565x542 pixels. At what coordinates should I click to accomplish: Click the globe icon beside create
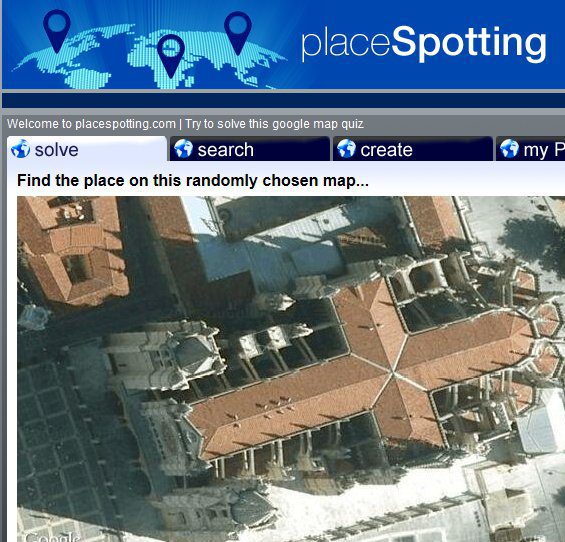346,149
